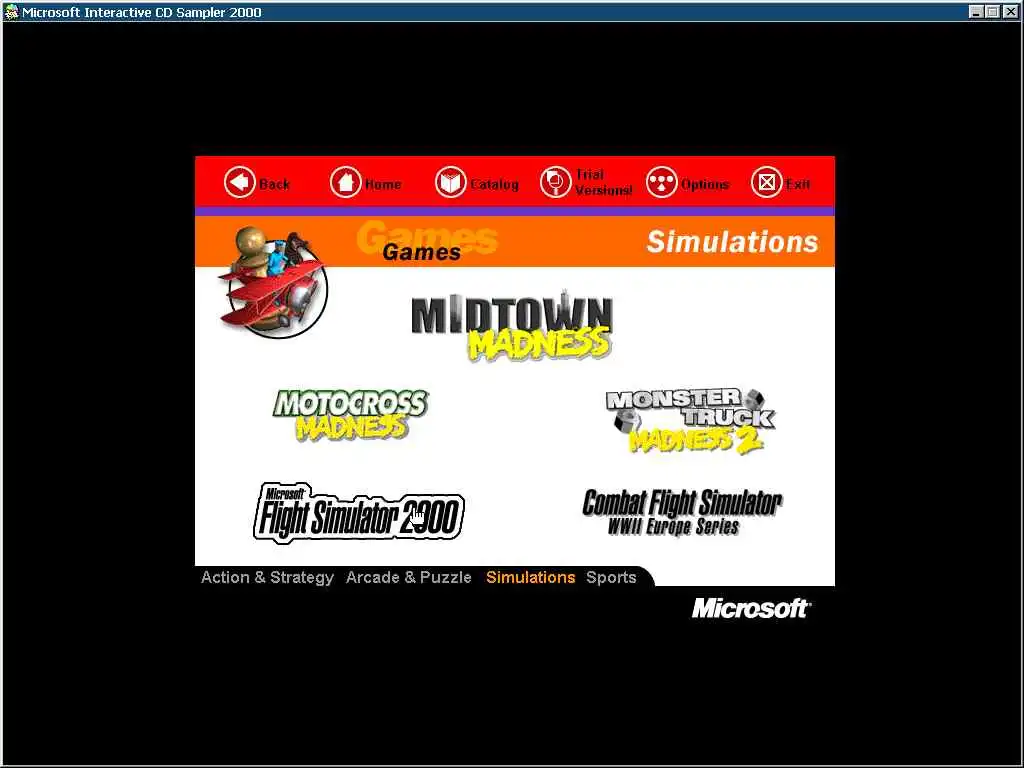Screen dimensions: 1024x768
Task: Click the Microsoft logo
Action: [x=751, y=608]
